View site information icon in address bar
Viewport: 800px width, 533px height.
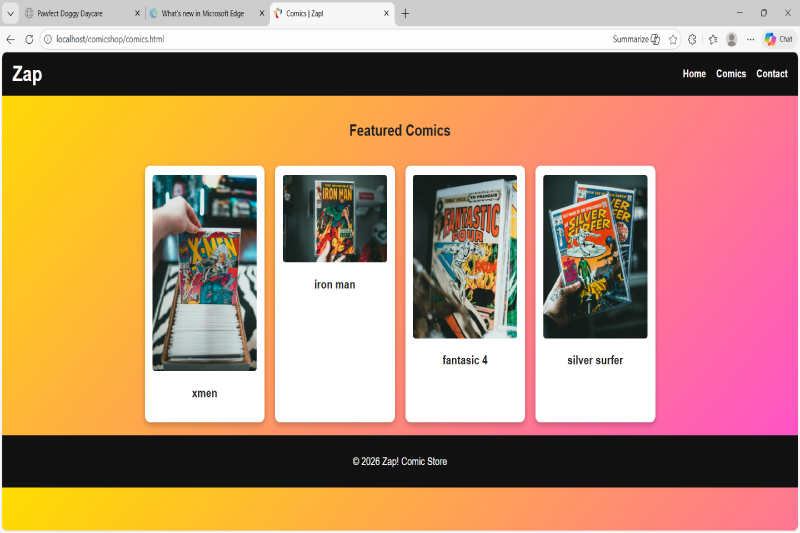point(48,39)
